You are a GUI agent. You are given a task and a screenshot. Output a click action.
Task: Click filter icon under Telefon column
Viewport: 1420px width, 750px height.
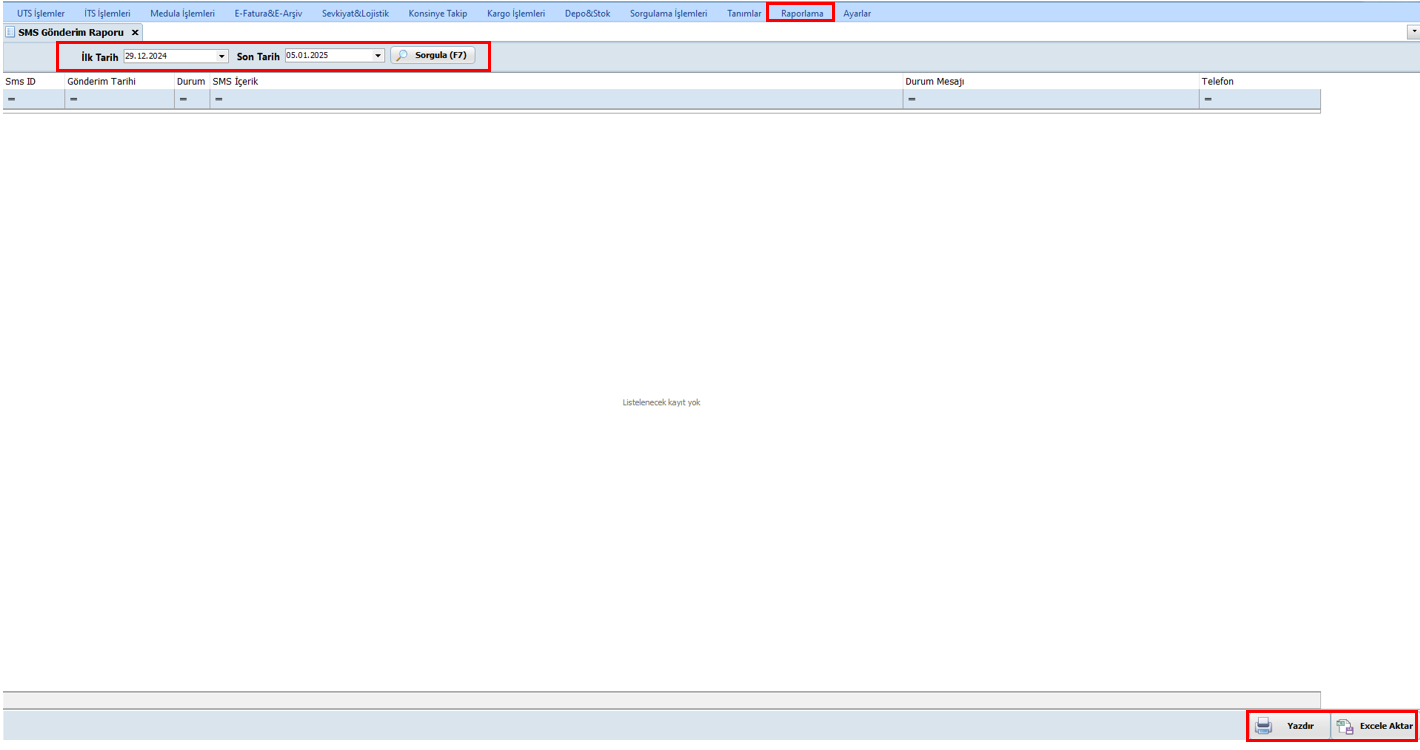click(1208, 99)
